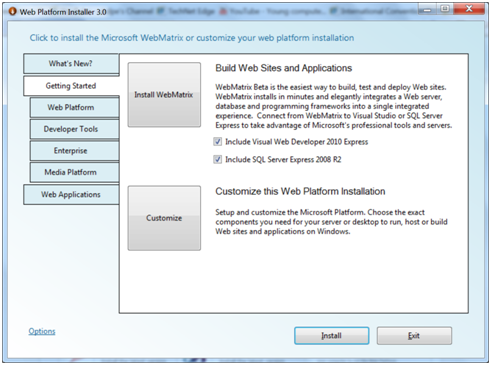Minimize the Web Platform Installer window

[x=427, y=9]
